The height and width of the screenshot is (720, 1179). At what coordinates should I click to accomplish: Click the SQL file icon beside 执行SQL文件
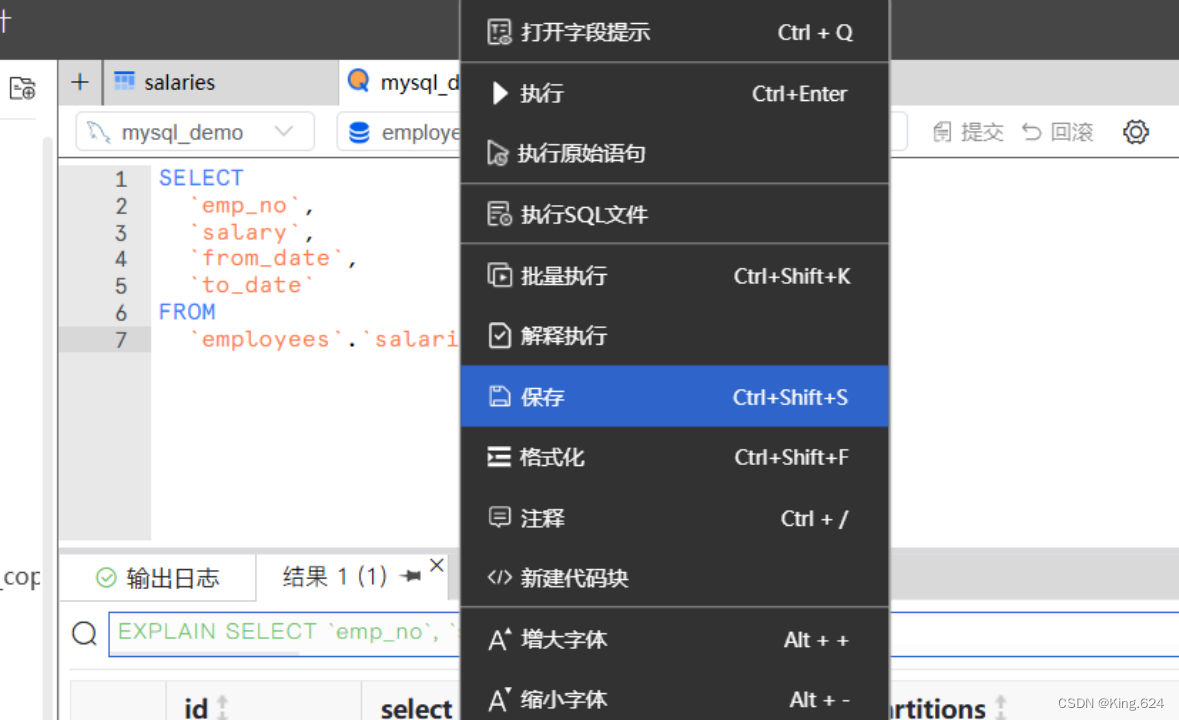point(499,214)
